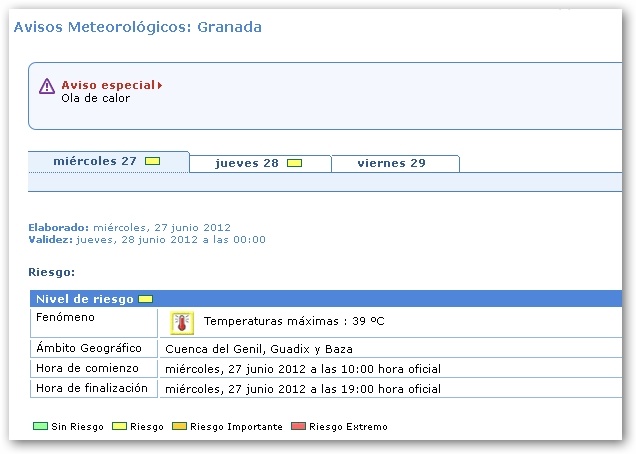Click the Avisos Meteorológicos: Granada heading
Image resolution: width=636 pixels, height=454 pixels.
137,27
